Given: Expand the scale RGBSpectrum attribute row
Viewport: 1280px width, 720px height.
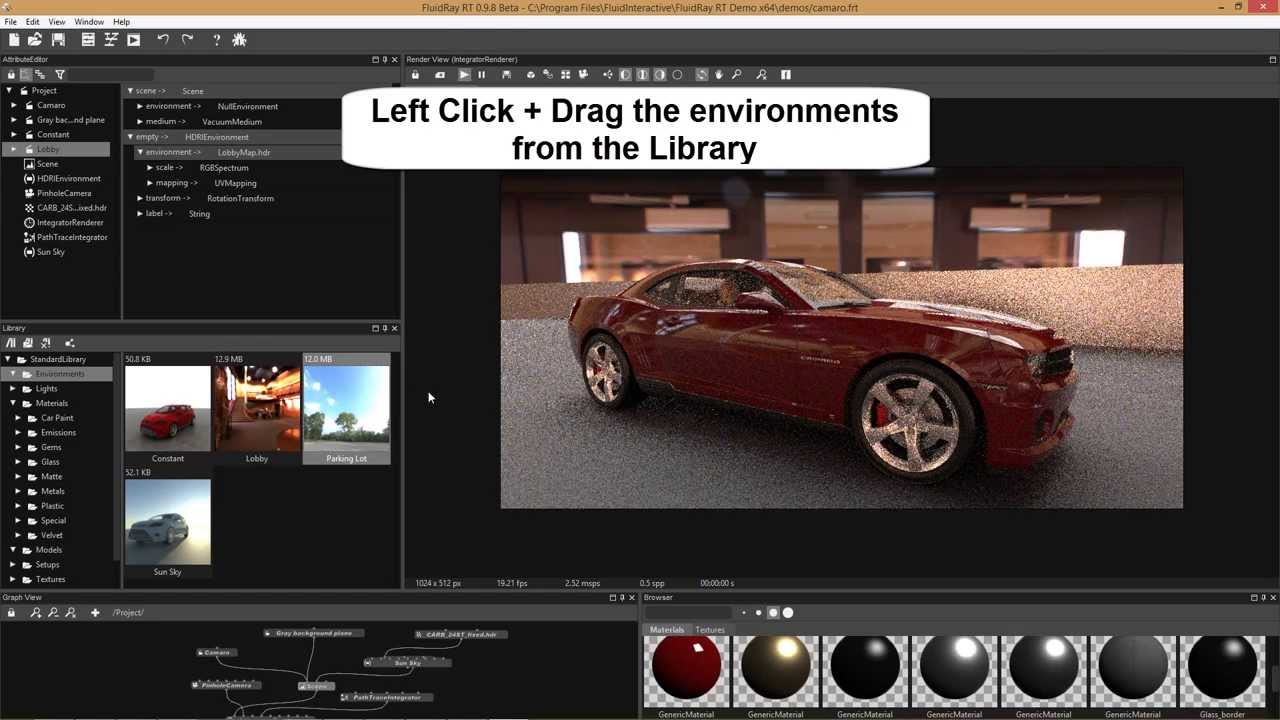Looking at the screenshot, I should click(x=150, y=168).
